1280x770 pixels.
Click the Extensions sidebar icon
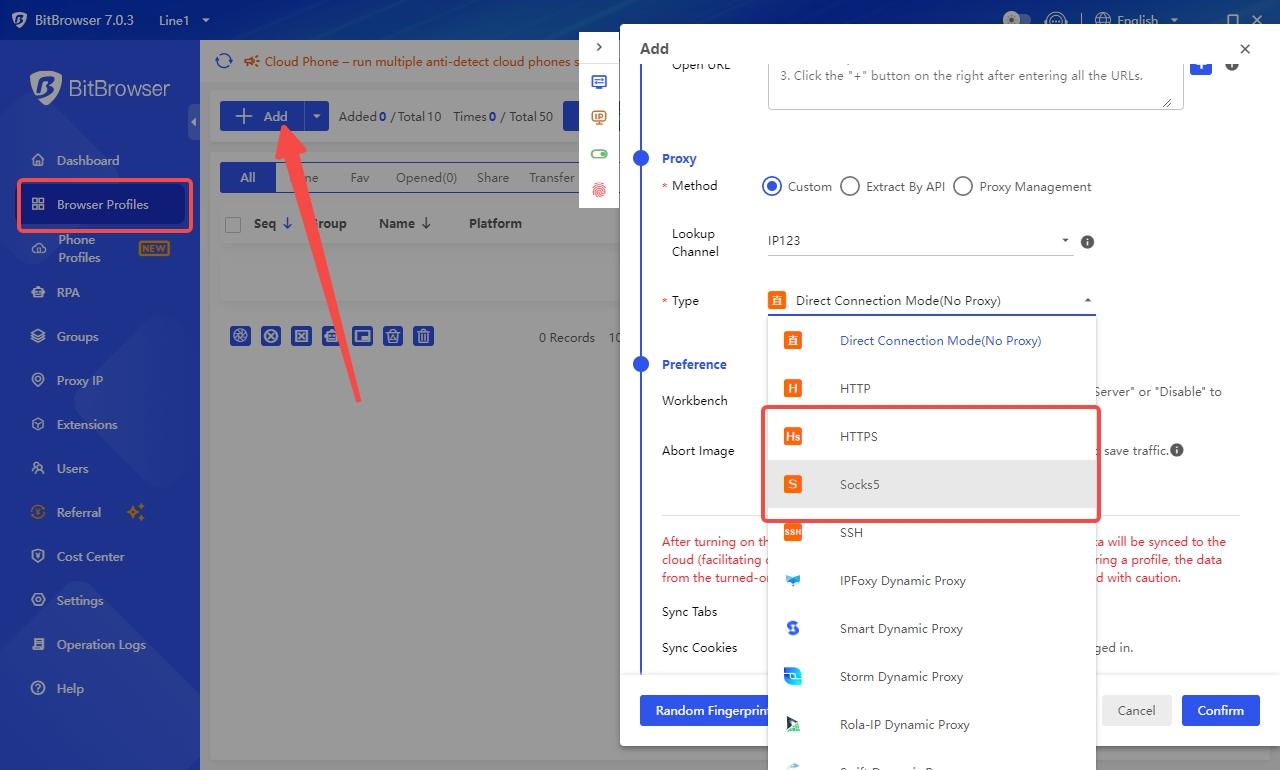[38, 425]
